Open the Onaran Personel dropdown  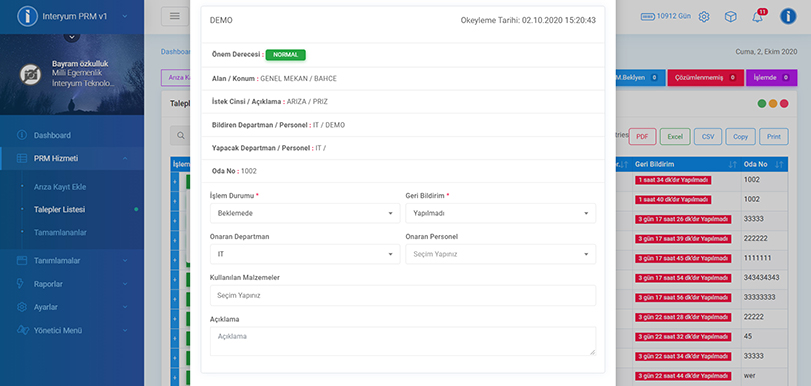pos(501,254)
